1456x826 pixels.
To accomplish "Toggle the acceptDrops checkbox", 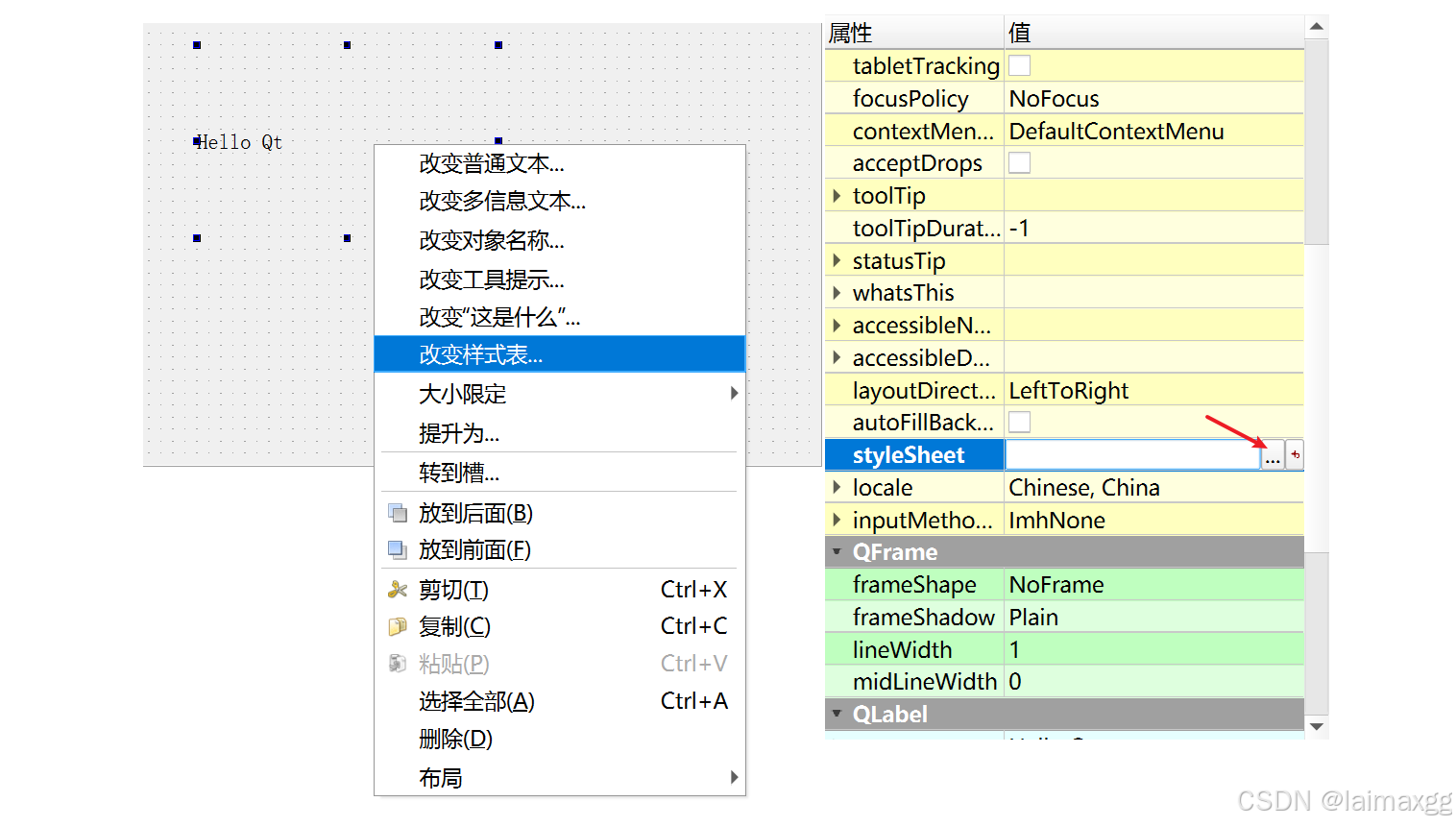I will (1020, 163).
